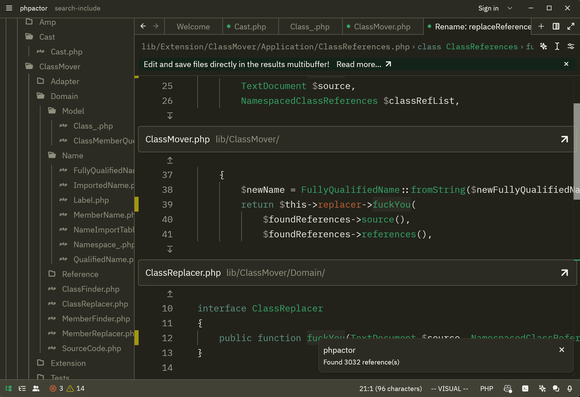Open ClassMover.php excerpt with the arrow icon
580x397 pixels.
point(564,139)
